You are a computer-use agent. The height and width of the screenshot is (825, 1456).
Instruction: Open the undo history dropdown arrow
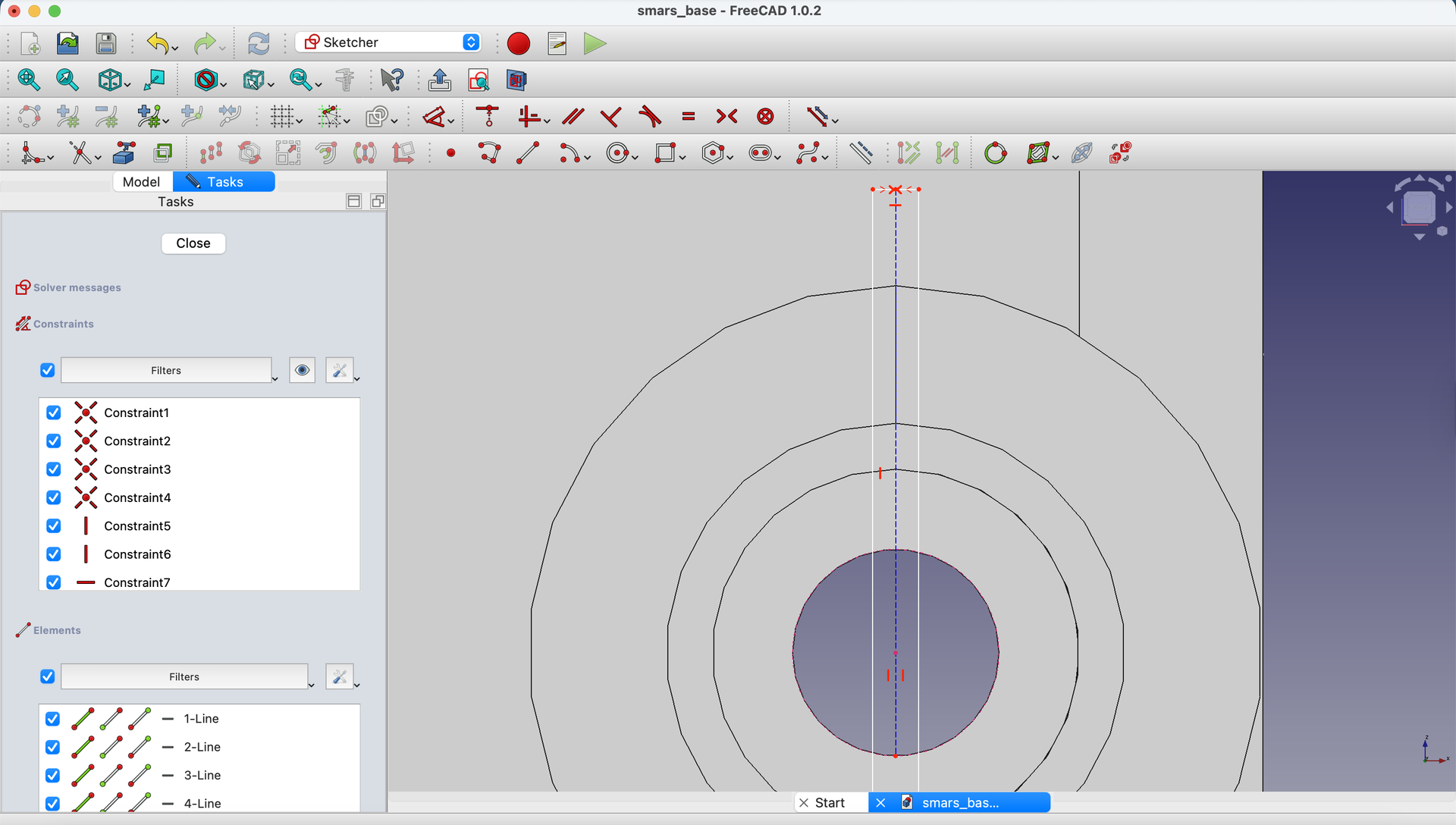[175, 49]
